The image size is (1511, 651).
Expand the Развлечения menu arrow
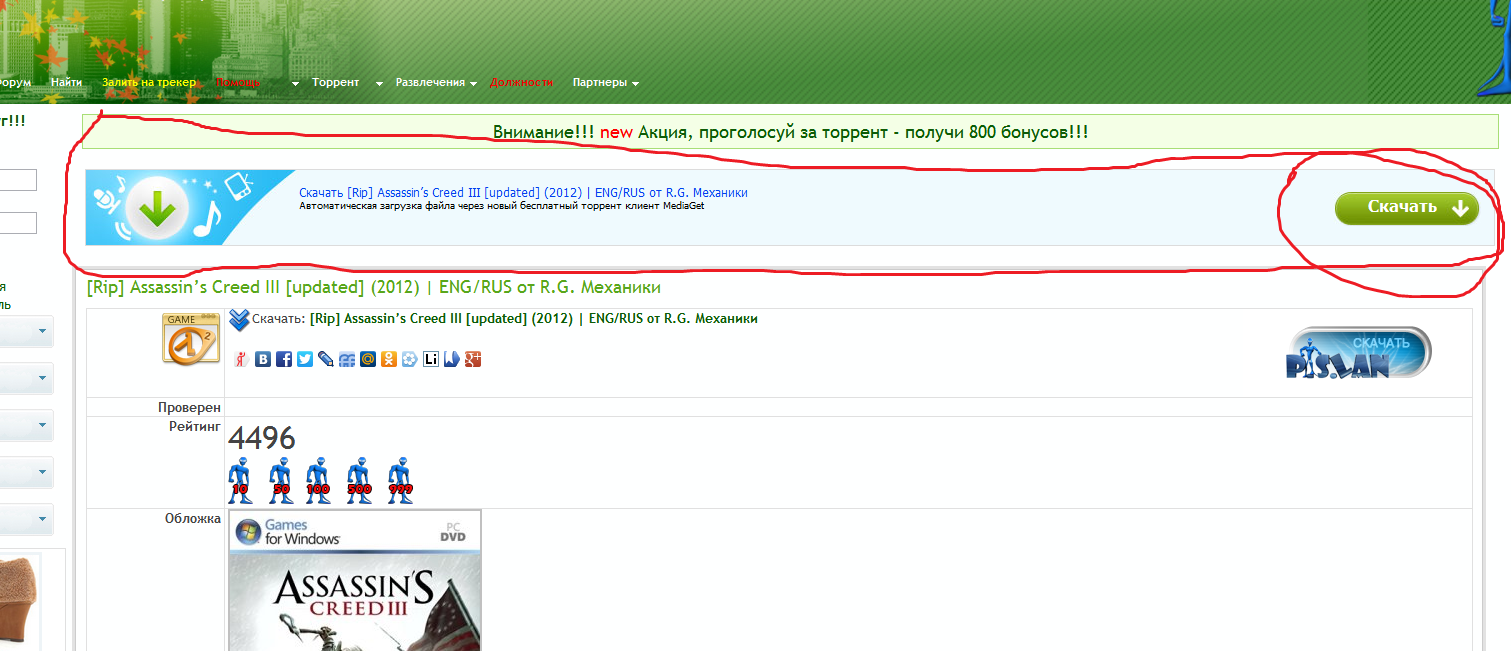pyautogui.click(x=473, y=84)
